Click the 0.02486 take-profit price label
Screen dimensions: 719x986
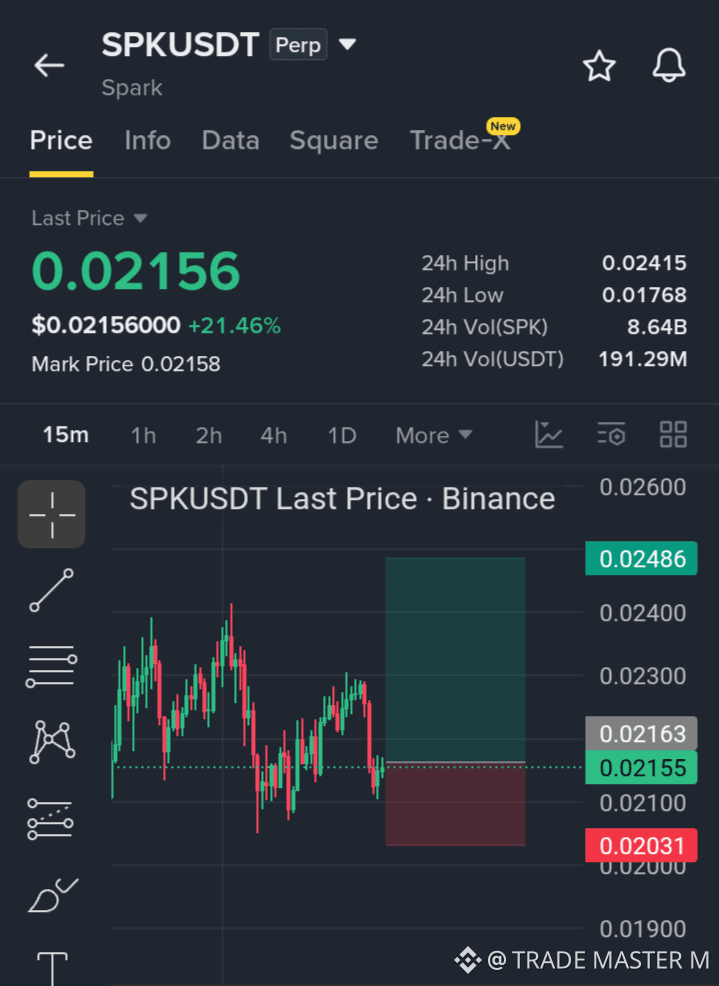[641, 558]
